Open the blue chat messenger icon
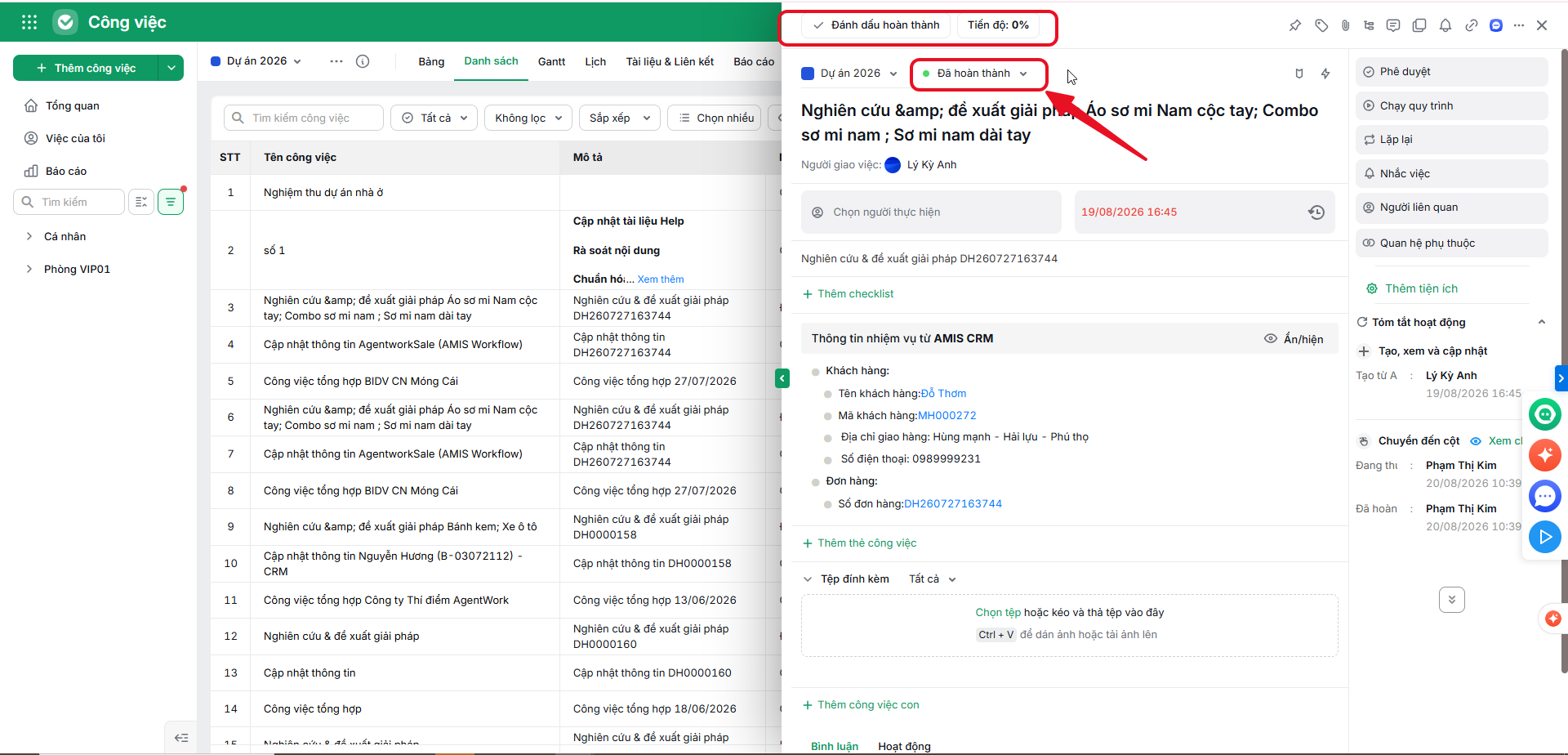This screenshot has height=755, width=1568. 1496,25
